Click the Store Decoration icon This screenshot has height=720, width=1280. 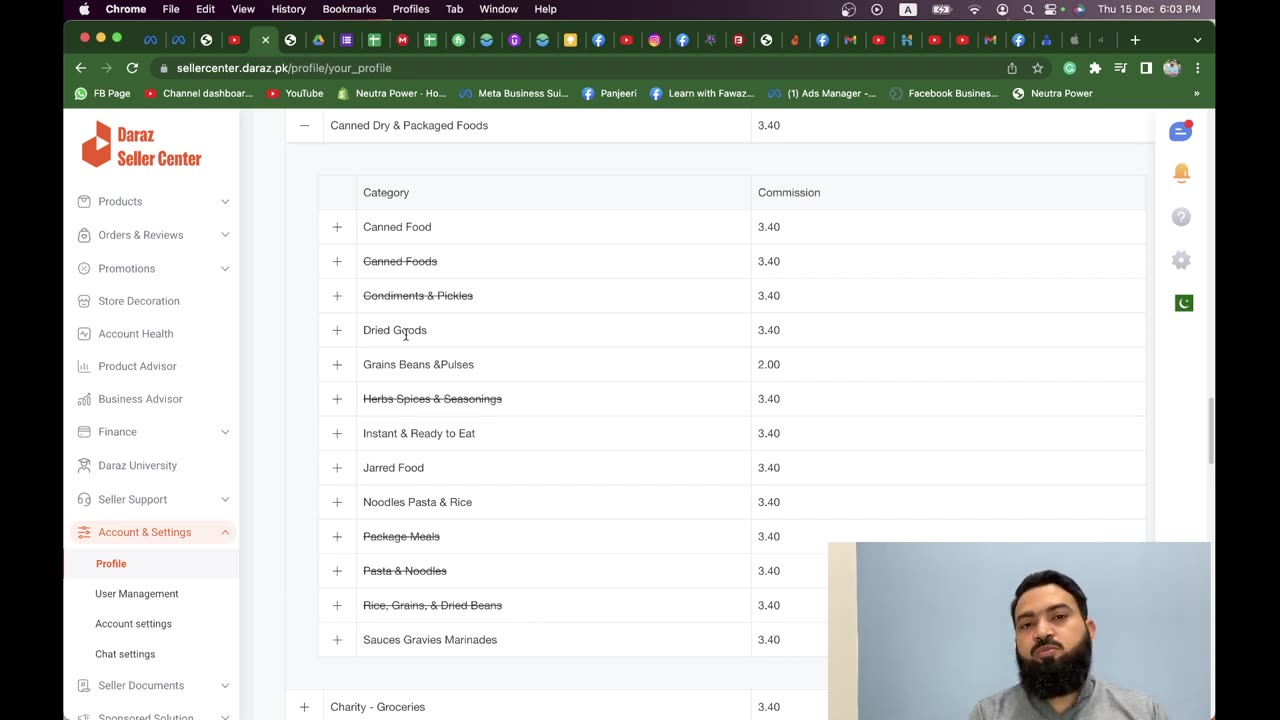84,301
